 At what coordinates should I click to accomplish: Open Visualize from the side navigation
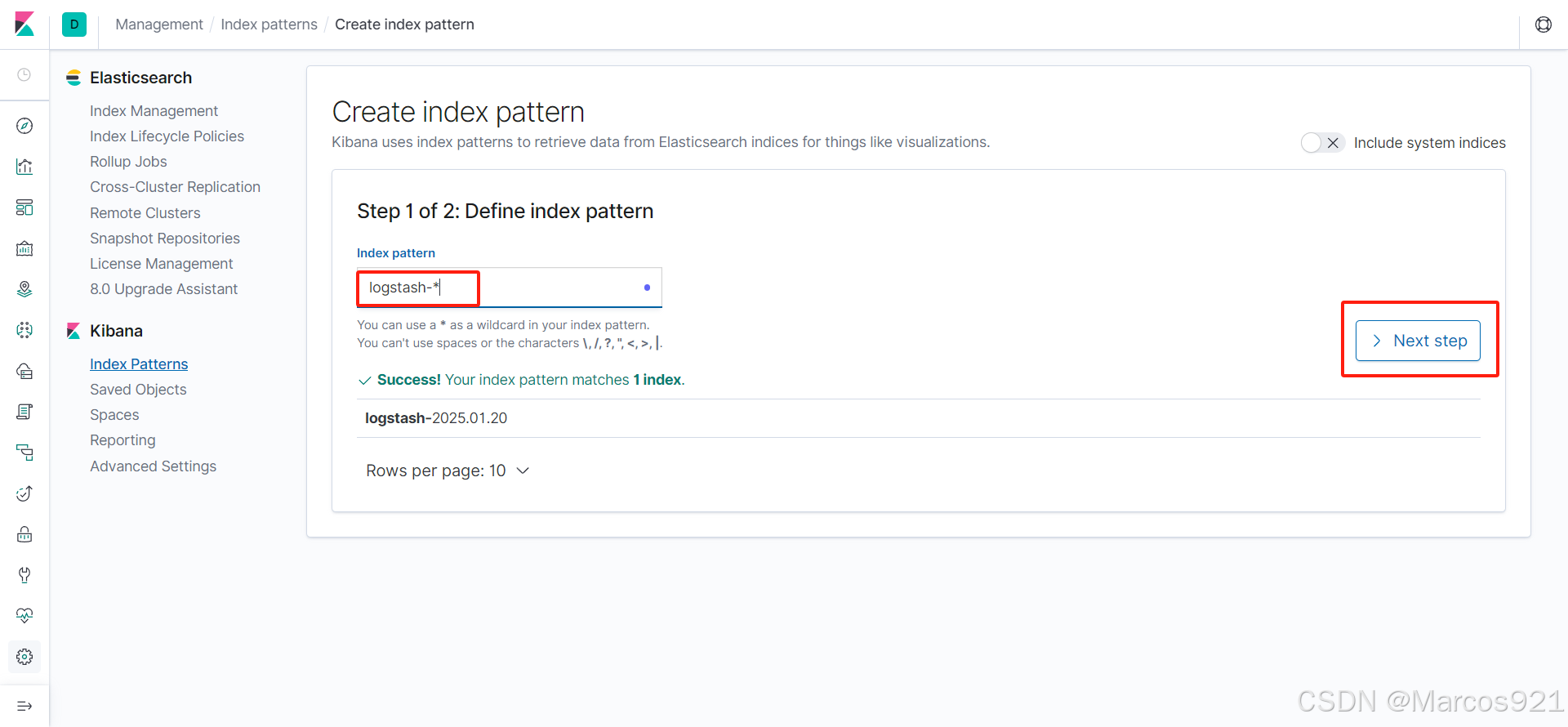tap(24, 167)
